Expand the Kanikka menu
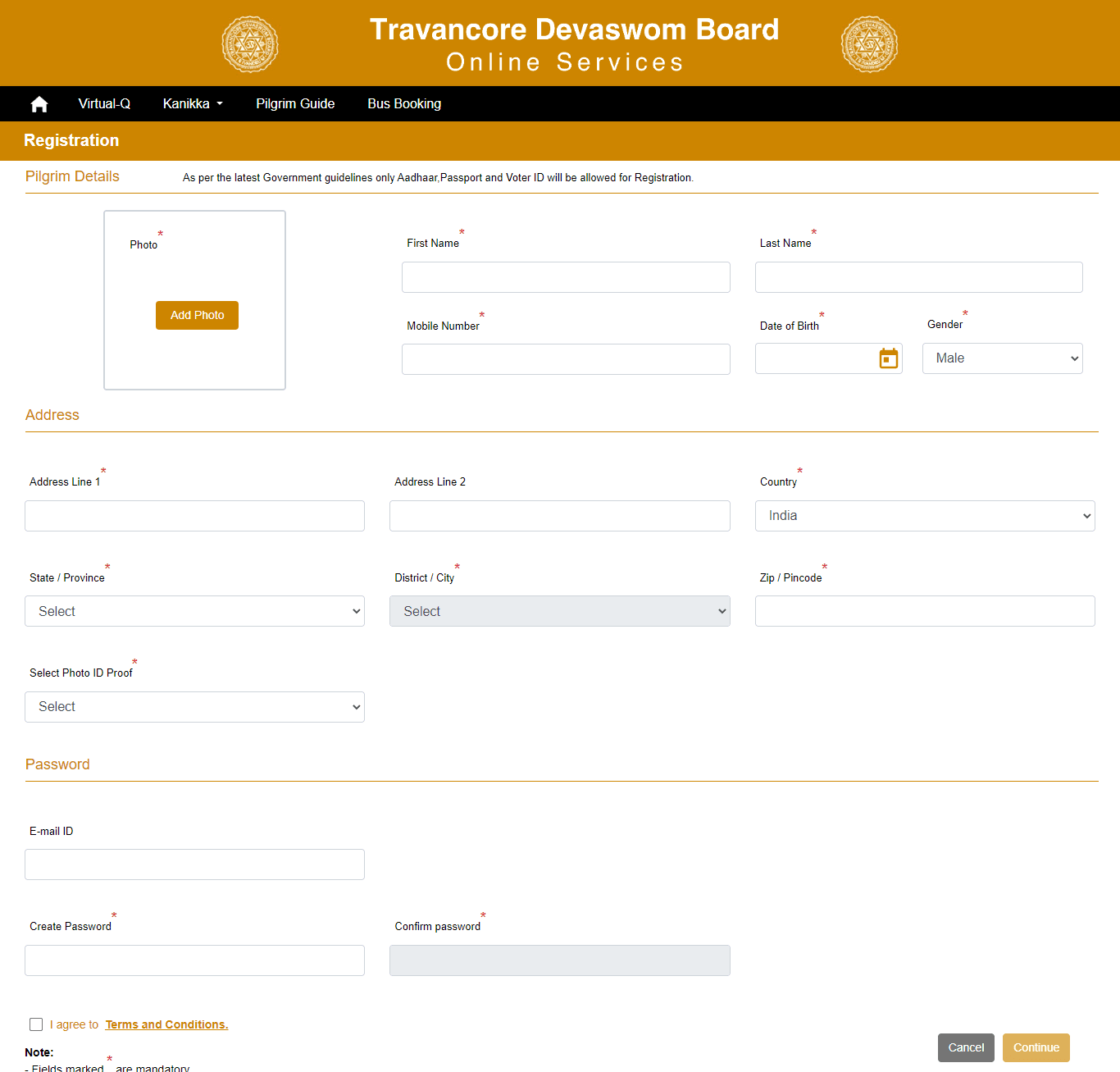 click(x=193, y=104)
